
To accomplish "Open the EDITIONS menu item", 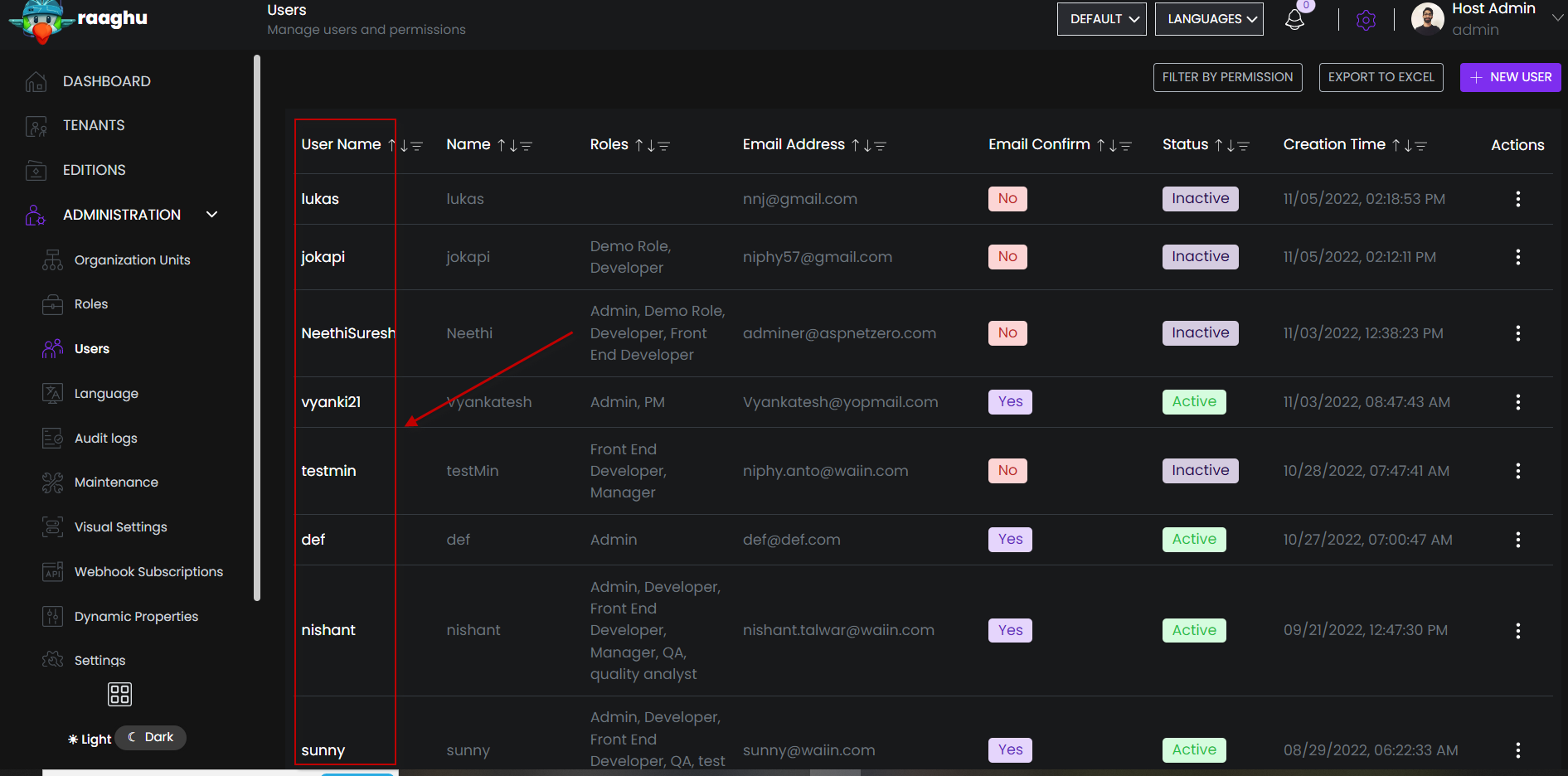I will pyautogui.click(x=94, y=169).
